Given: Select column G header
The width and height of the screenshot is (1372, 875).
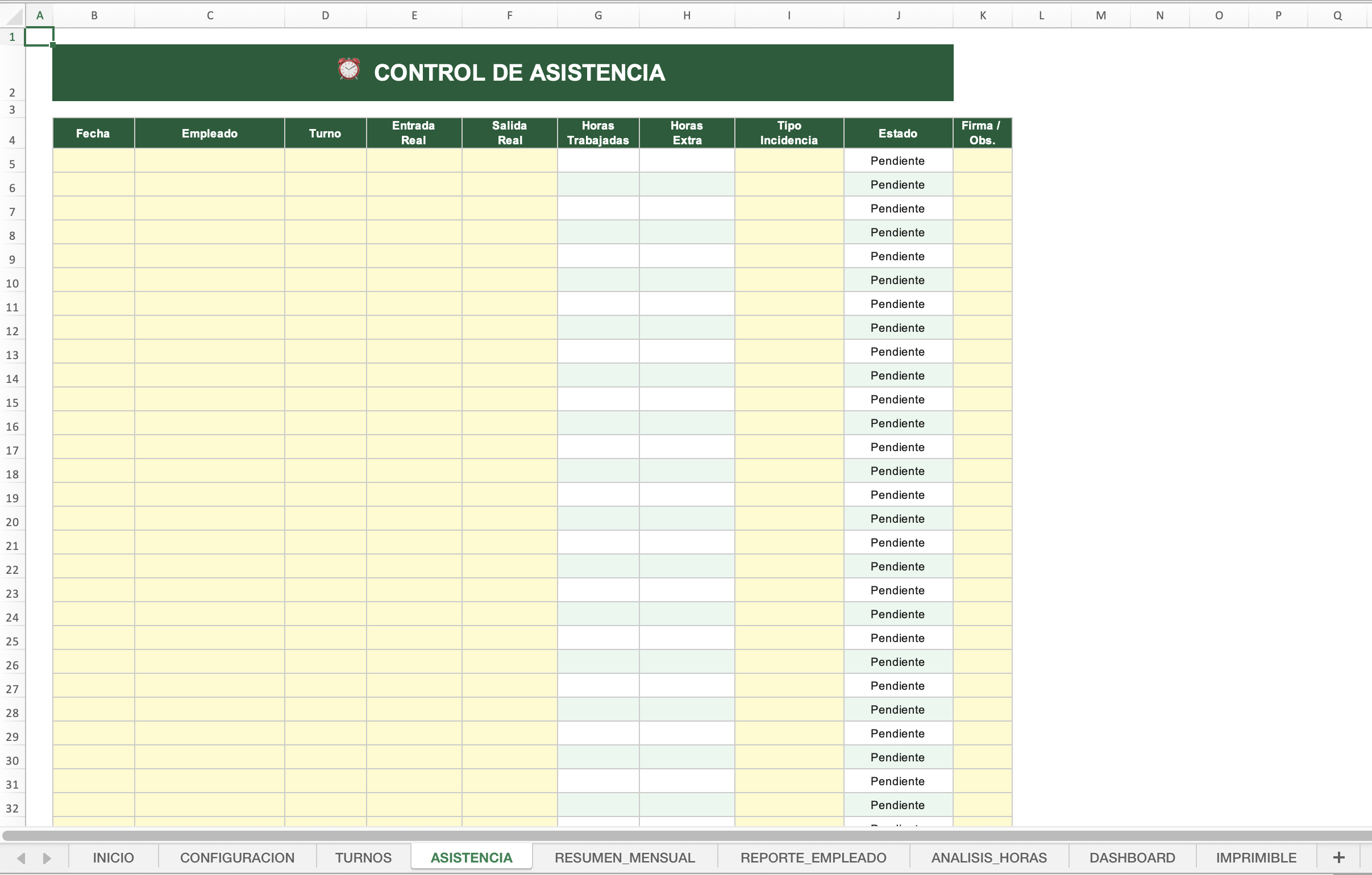Looking at the screenshot, I should pos(598,15).
